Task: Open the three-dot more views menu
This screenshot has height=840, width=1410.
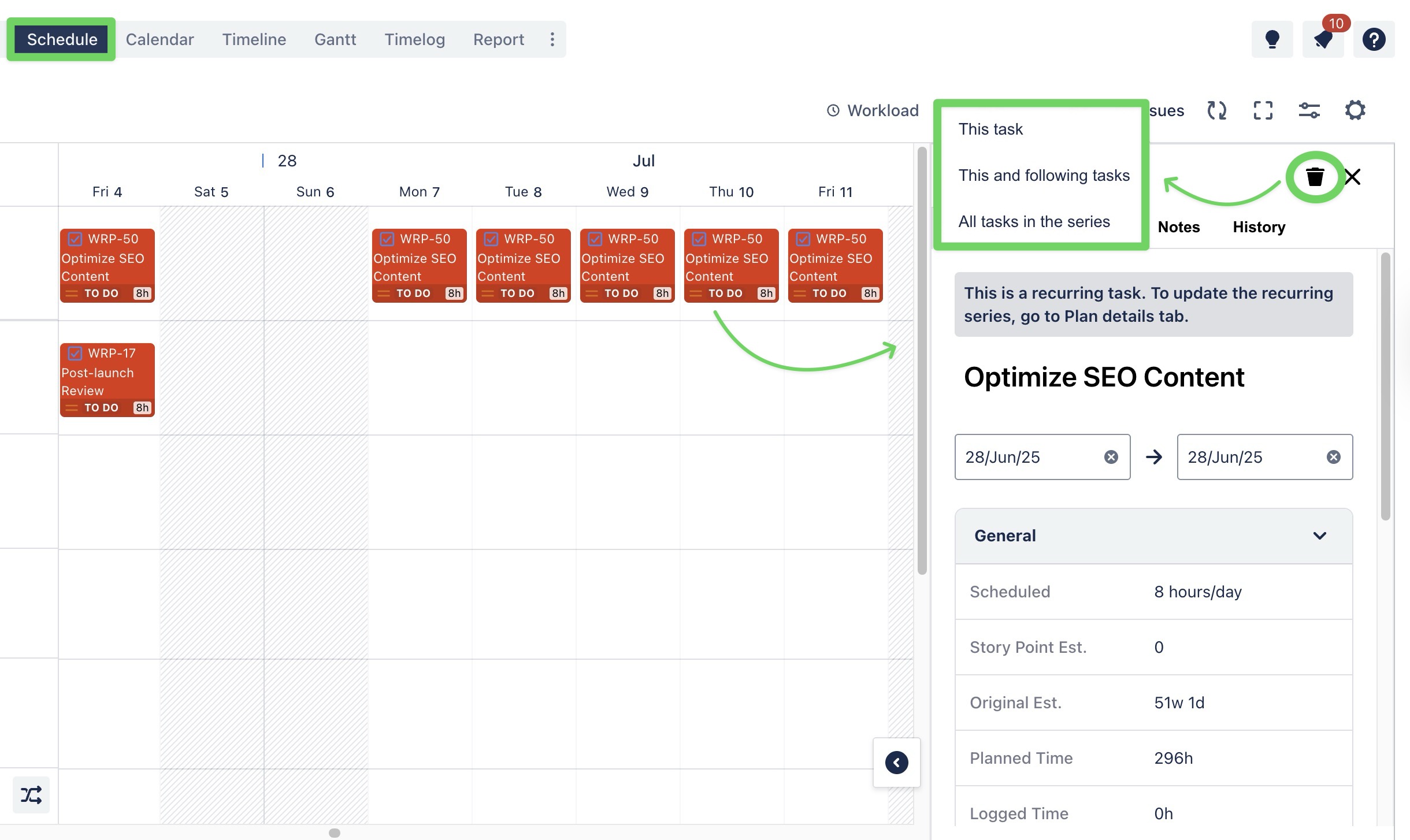Action: (x=552, y=39)
